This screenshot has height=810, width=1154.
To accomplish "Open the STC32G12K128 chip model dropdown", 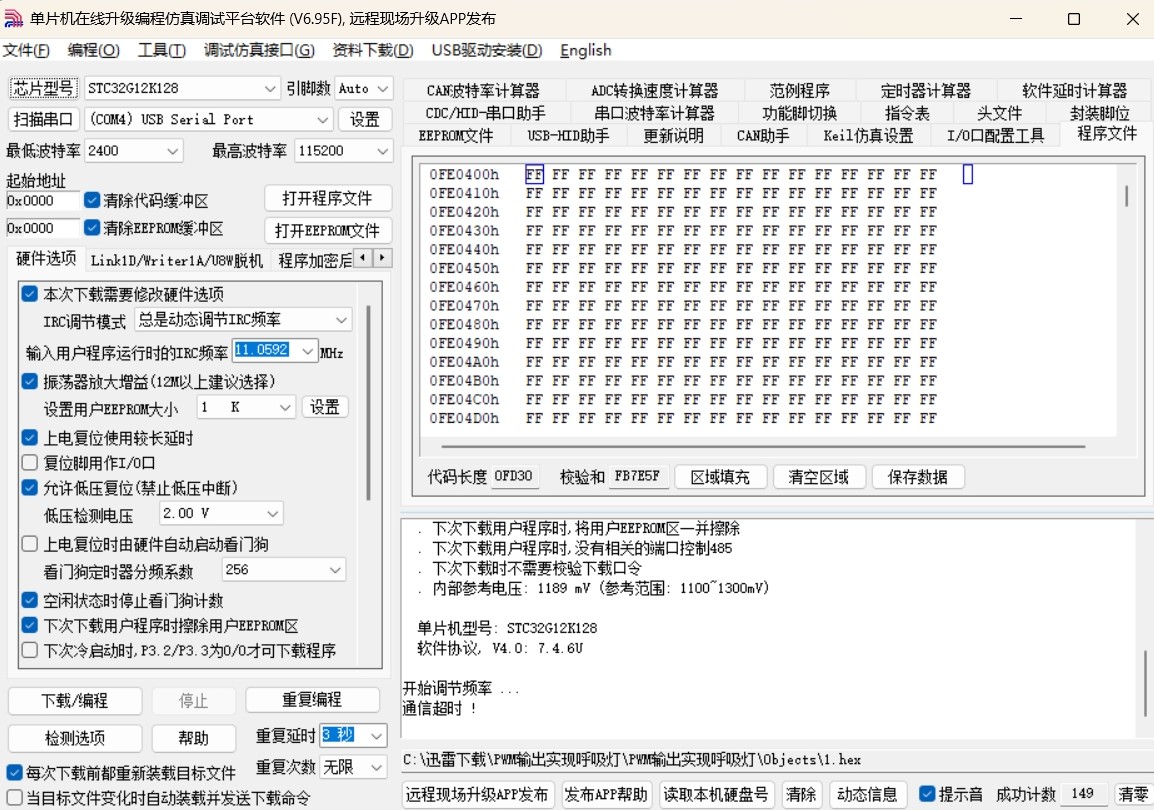I will click(x=182, y=88).
